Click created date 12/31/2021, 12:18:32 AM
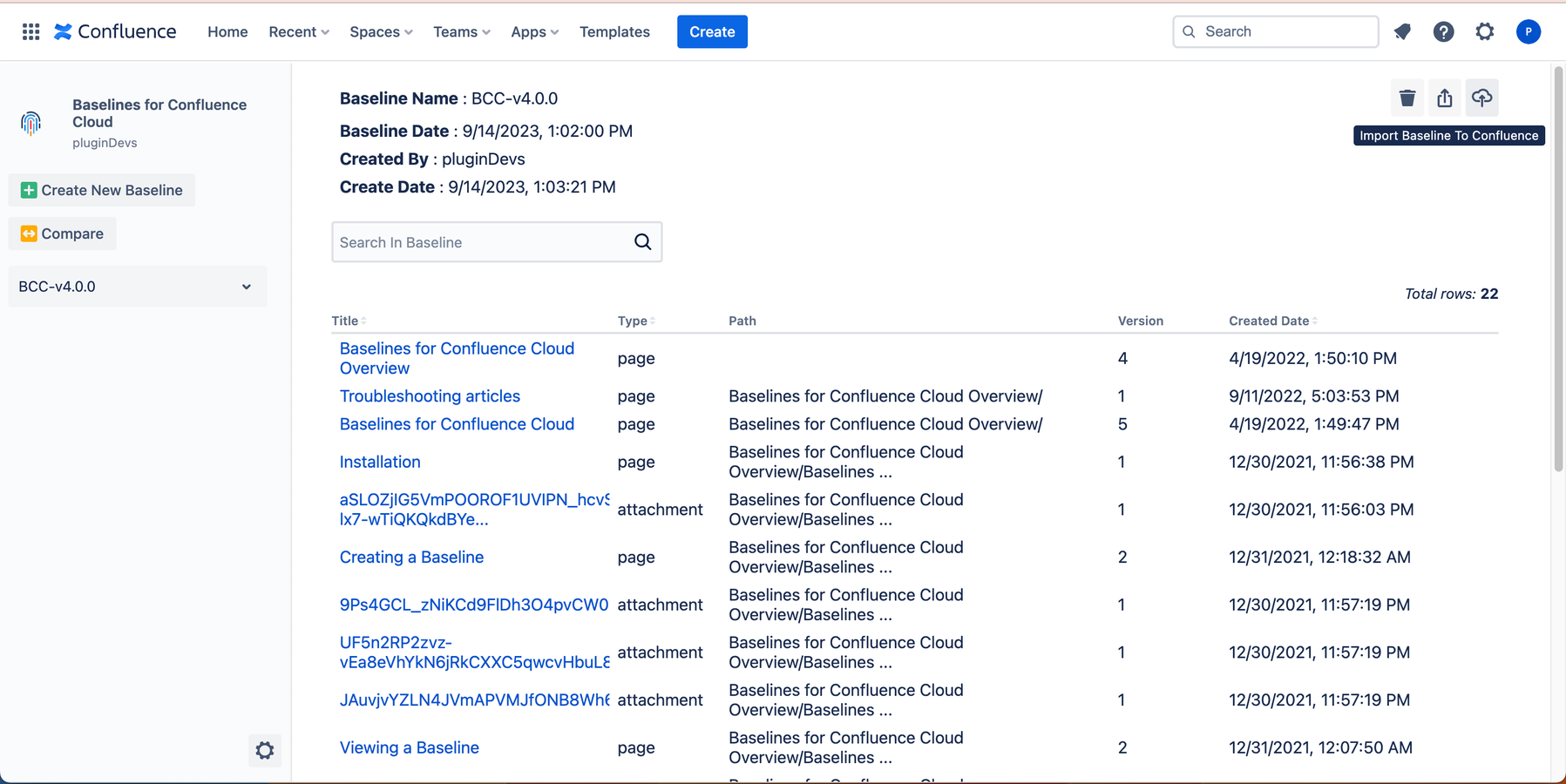Screen dimensions: 1566x784 click(1319, 557)
